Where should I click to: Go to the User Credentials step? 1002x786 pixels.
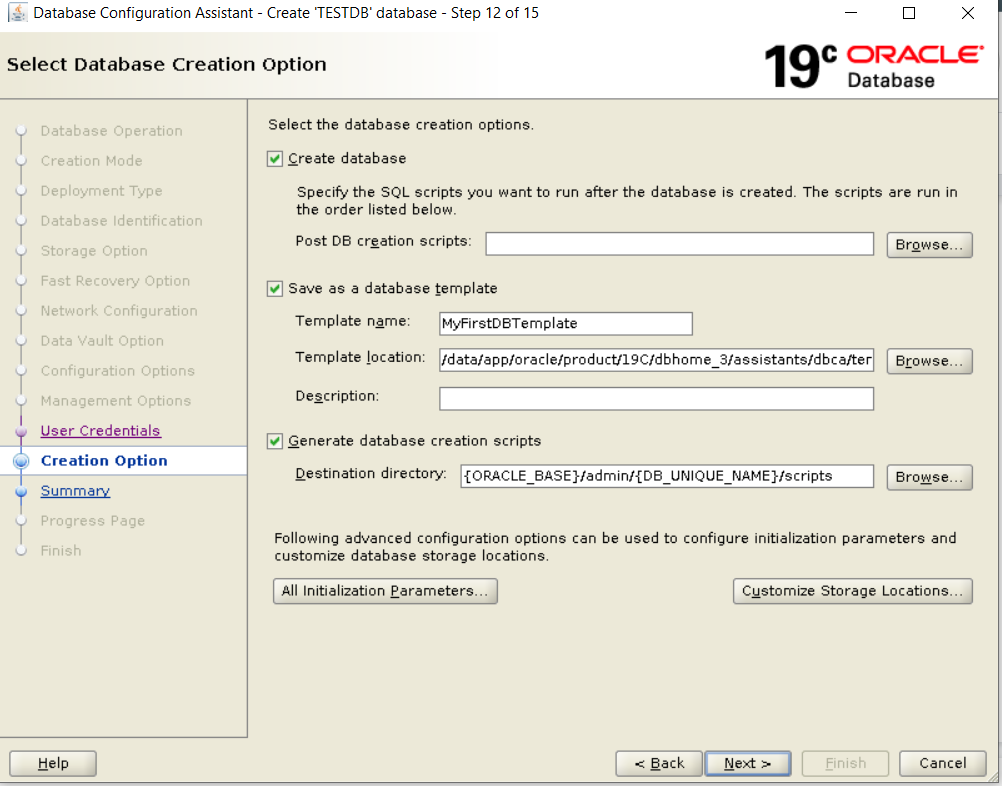tap(100, 431)
